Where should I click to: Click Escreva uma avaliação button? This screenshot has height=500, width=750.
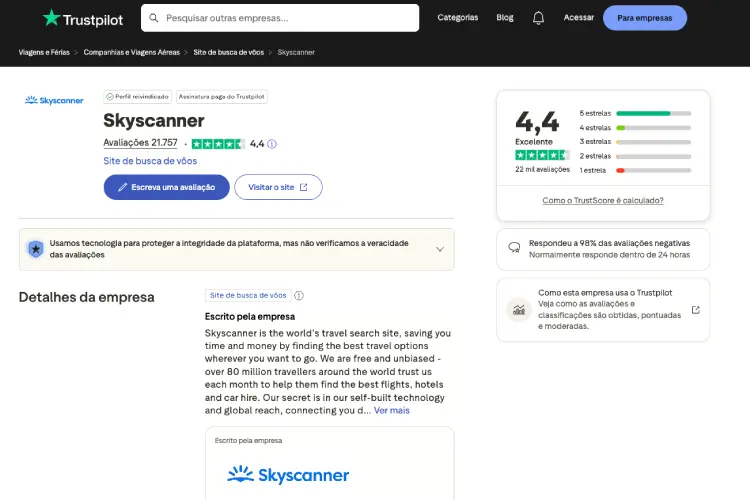166,187
